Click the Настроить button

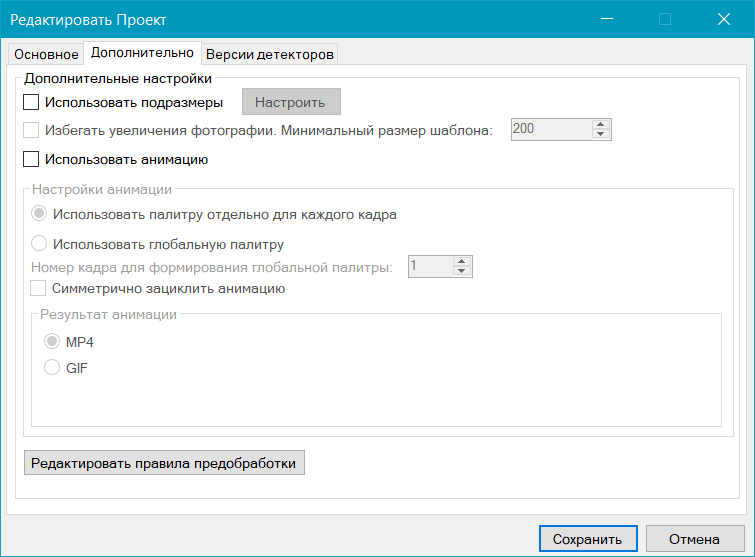[290, 102]
